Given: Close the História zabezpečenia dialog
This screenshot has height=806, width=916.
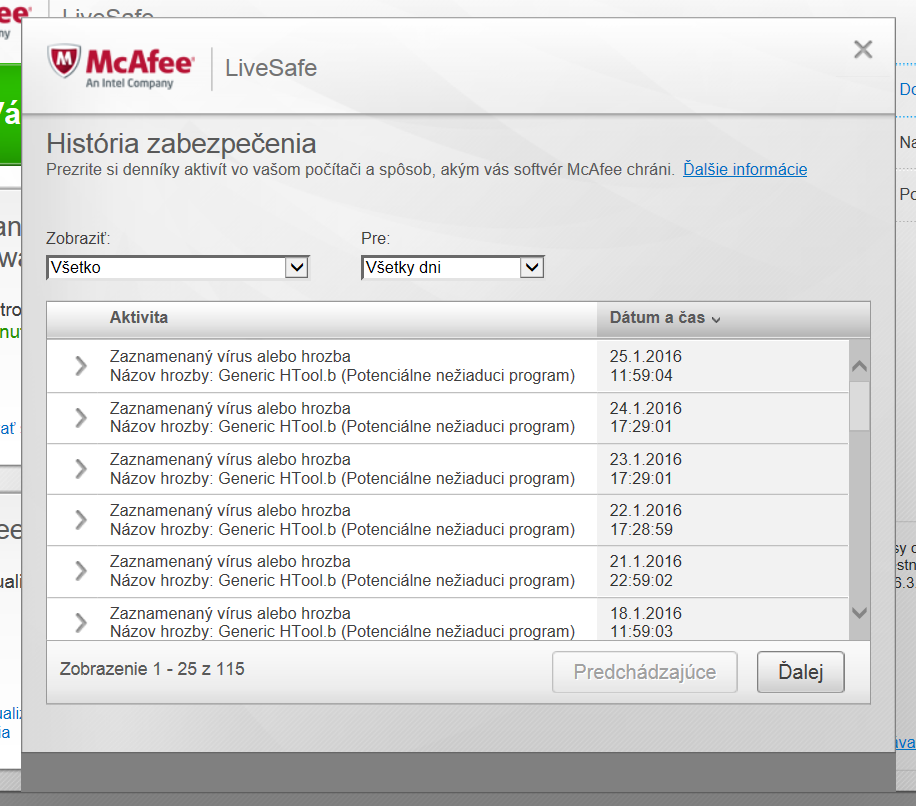Looking at the screenshot, I should click(x=863, y=50).
